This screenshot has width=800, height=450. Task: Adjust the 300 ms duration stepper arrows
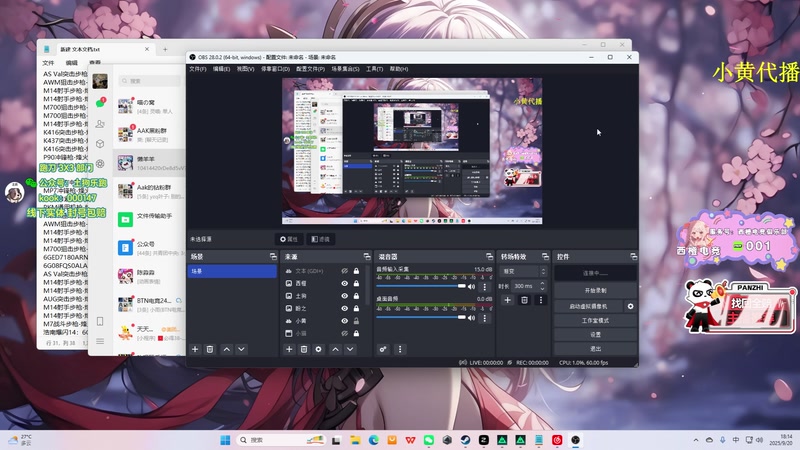(x=542, y=286)
